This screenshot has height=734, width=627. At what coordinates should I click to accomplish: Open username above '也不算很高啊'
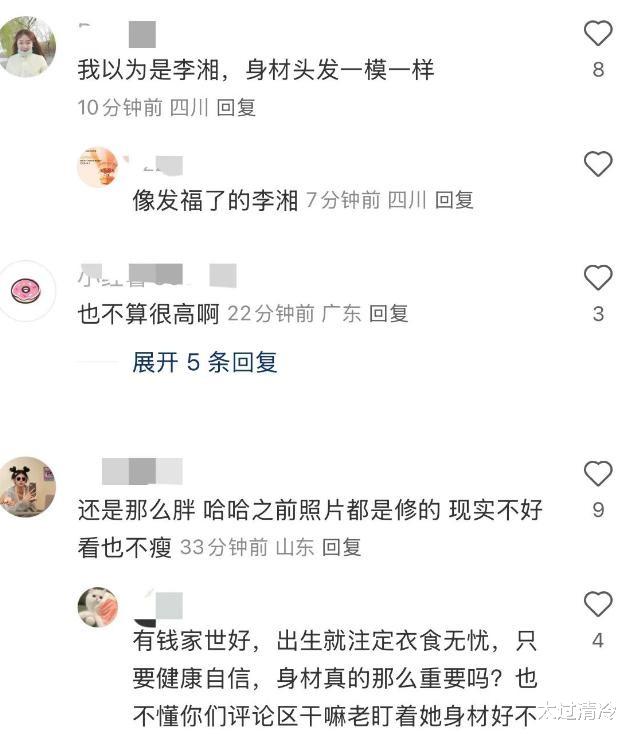coord(157,275)
